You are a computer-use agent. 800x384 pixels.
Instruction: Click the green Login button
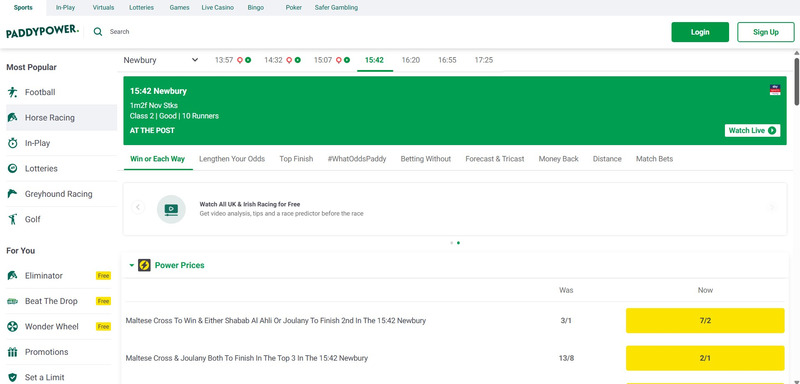tap(700, 32)
